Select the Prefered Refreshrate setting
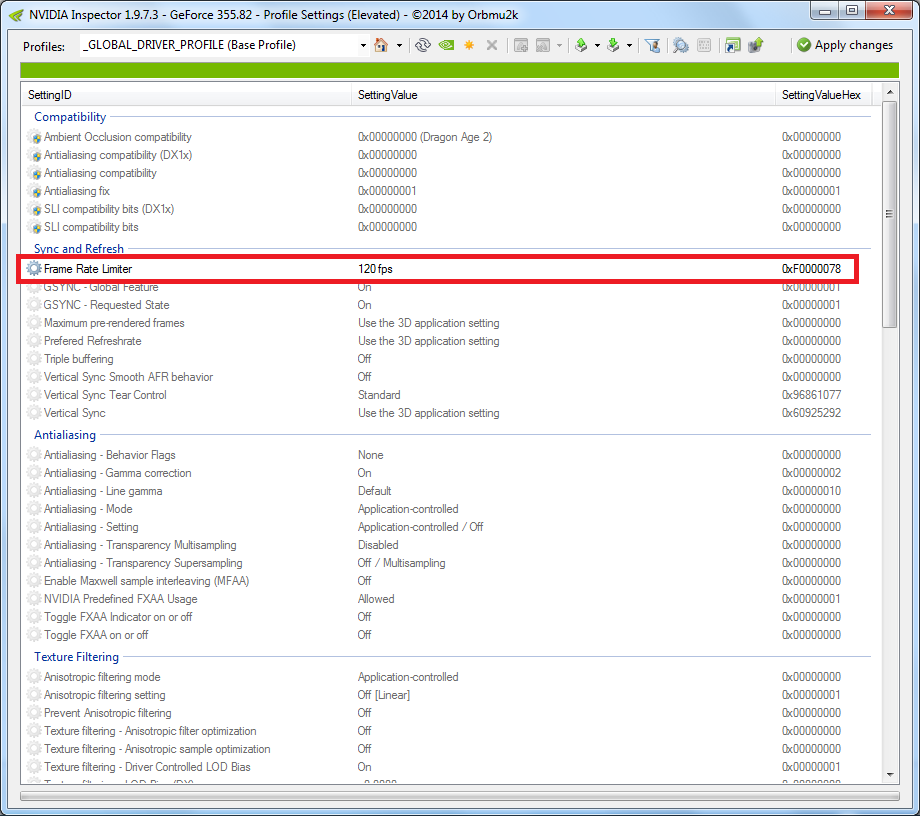The height and width of the screenshot is (816, 920). (x=93, y=341)
